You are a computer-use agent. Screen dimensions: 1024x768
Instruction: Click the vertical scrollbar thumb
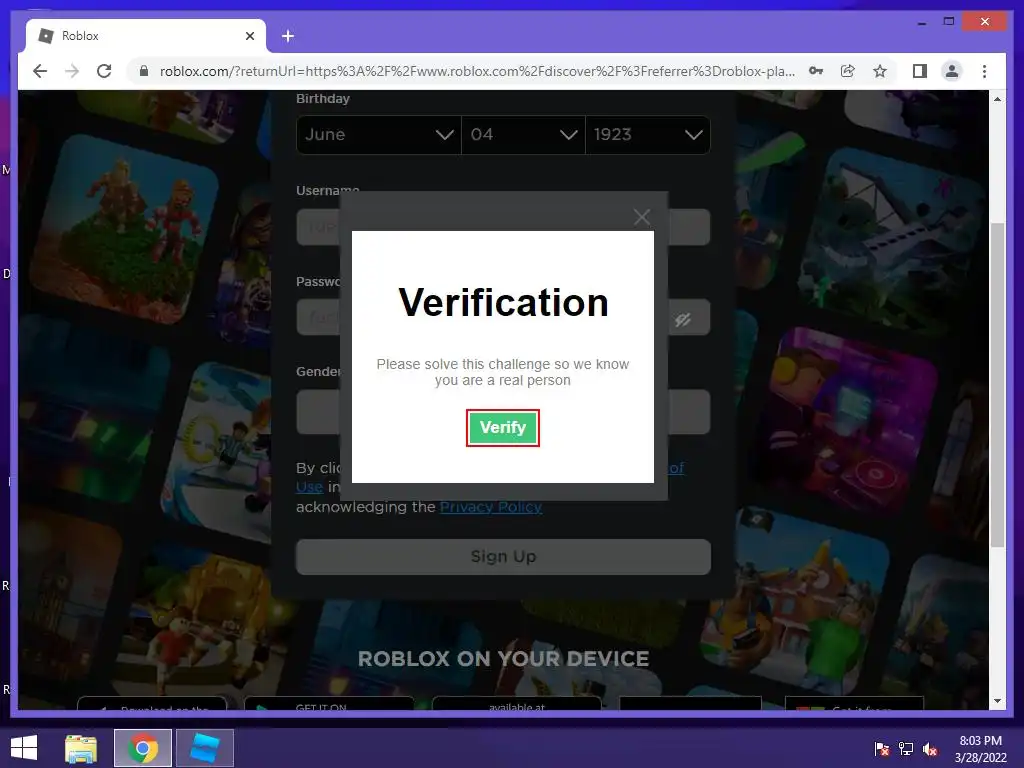997,385
